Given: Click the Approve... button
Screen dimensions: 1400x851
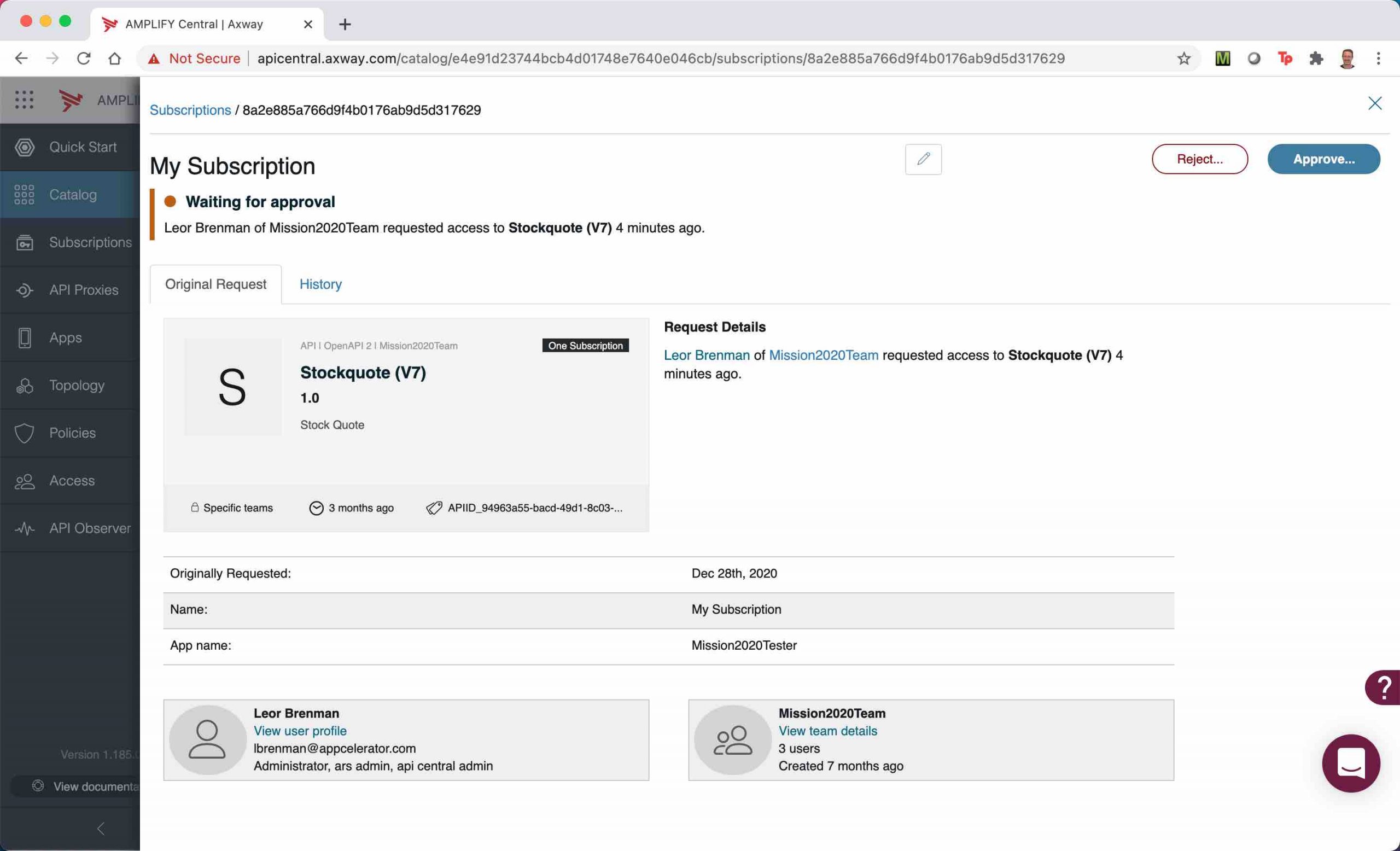Looking at the screenshot, I should 1323,159.
